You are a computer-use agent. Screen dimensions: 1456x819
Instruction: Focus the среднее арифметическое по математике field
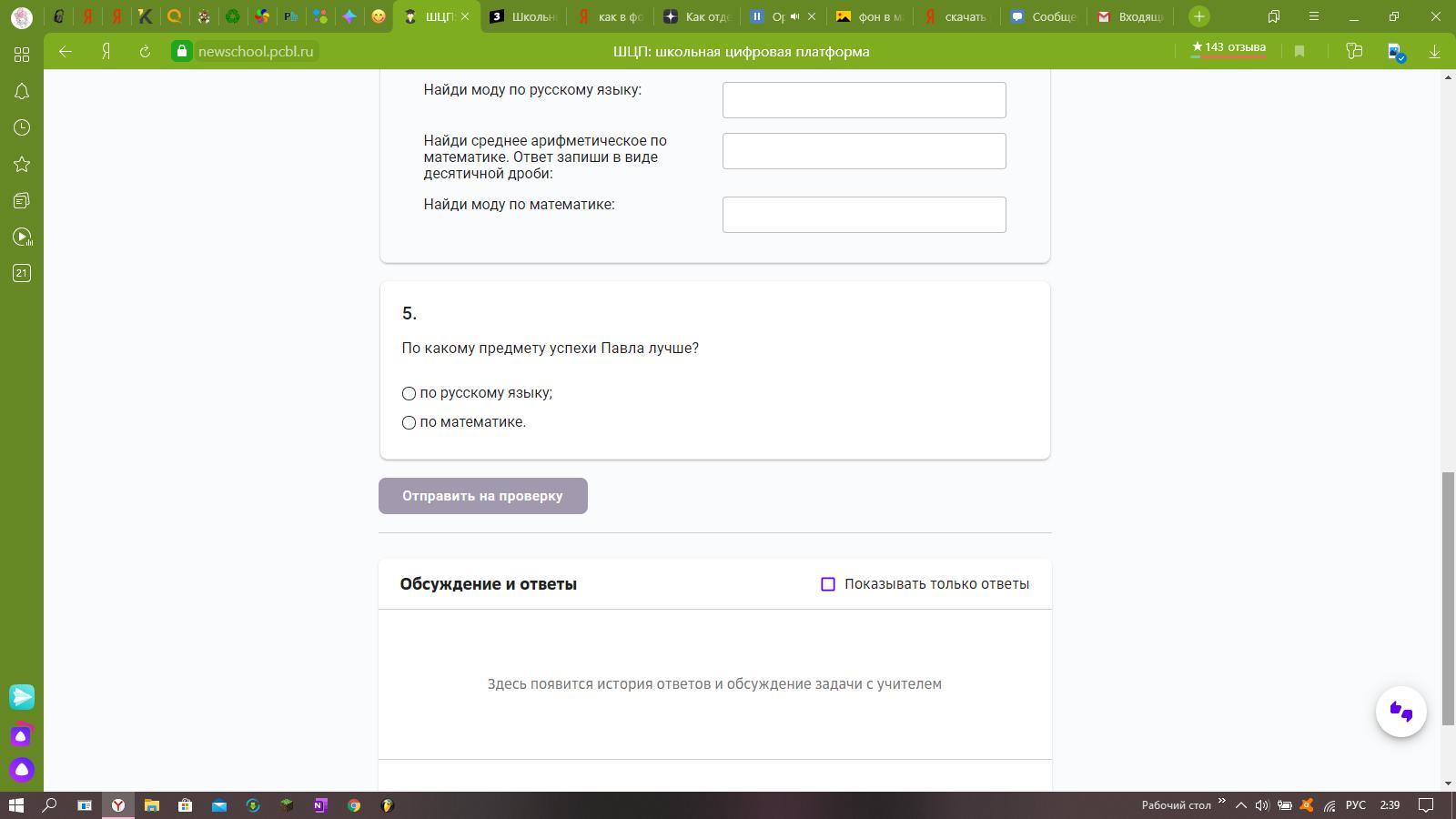tap(864, 151)
